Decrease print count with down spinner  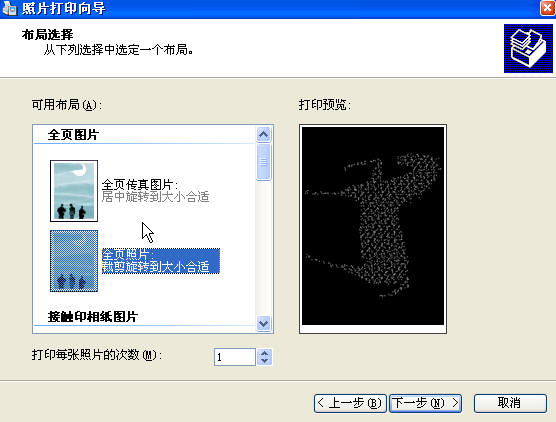pyautogui.click(x=265, y=361)
